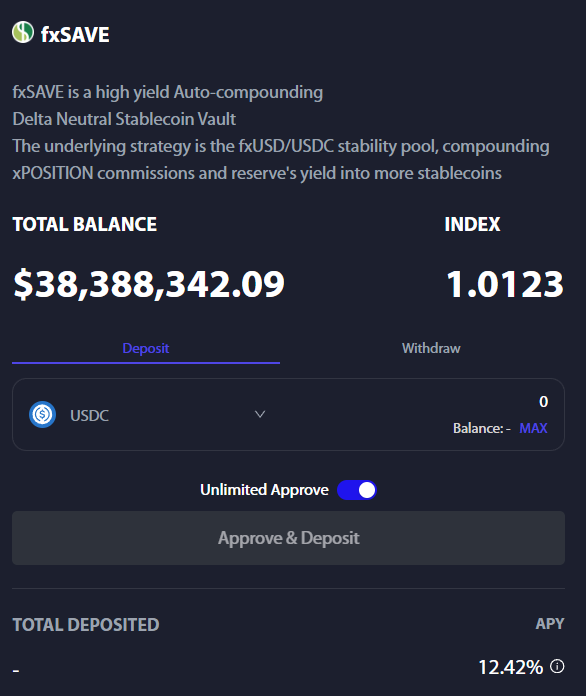Click the index value 1.0123
Viewport: 586px width, 696px height.
pos(505,284)
